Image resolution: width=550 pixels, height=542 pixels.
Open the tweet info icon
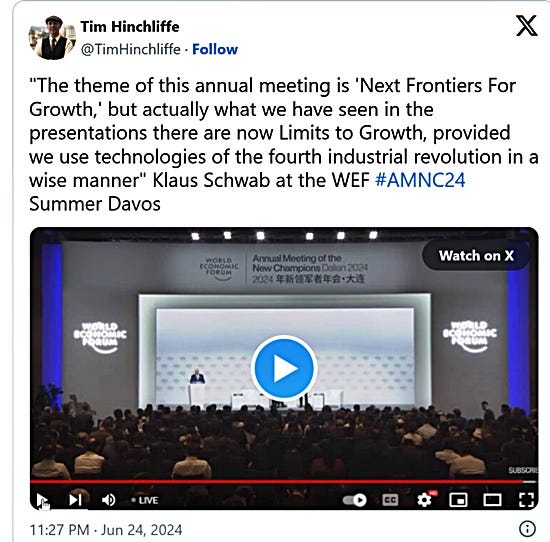(x=527, y=529)
